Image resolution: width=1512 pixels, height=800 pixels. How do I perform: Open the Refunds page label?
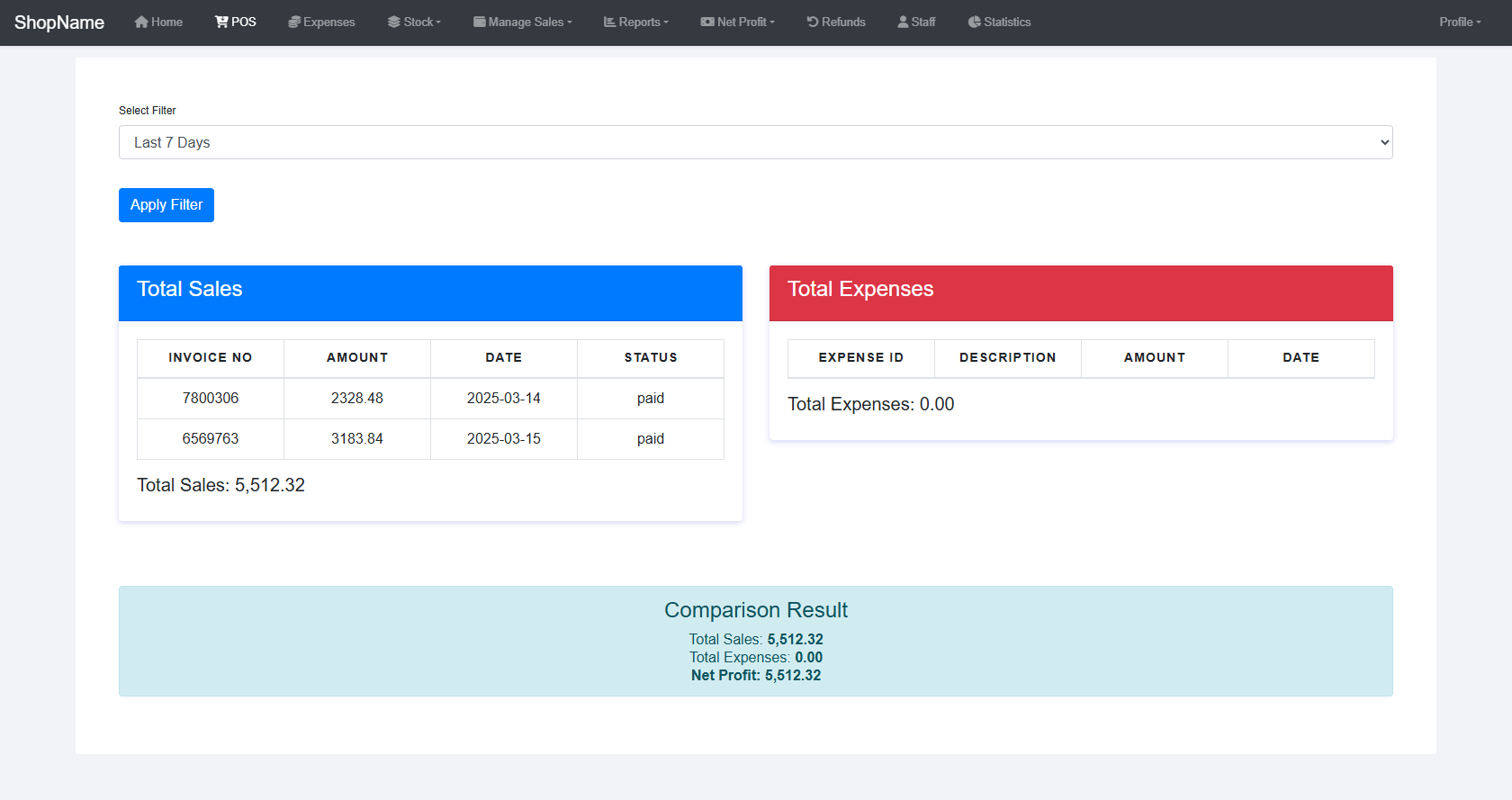coord(843,22)
